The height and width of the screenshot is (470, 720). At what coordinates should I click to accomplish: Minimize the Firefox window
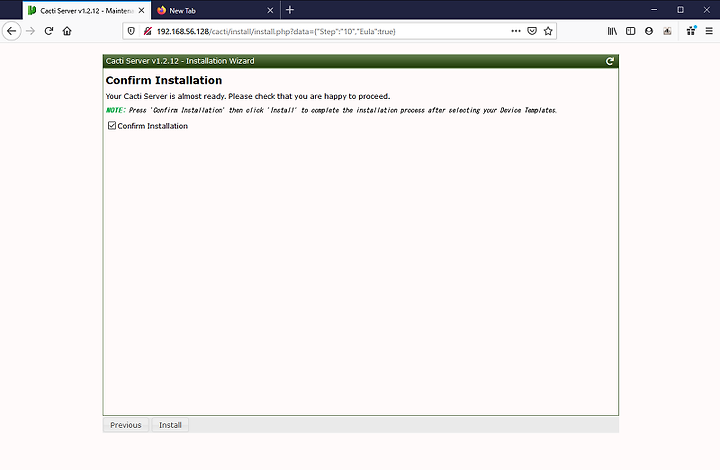[654, 10]
